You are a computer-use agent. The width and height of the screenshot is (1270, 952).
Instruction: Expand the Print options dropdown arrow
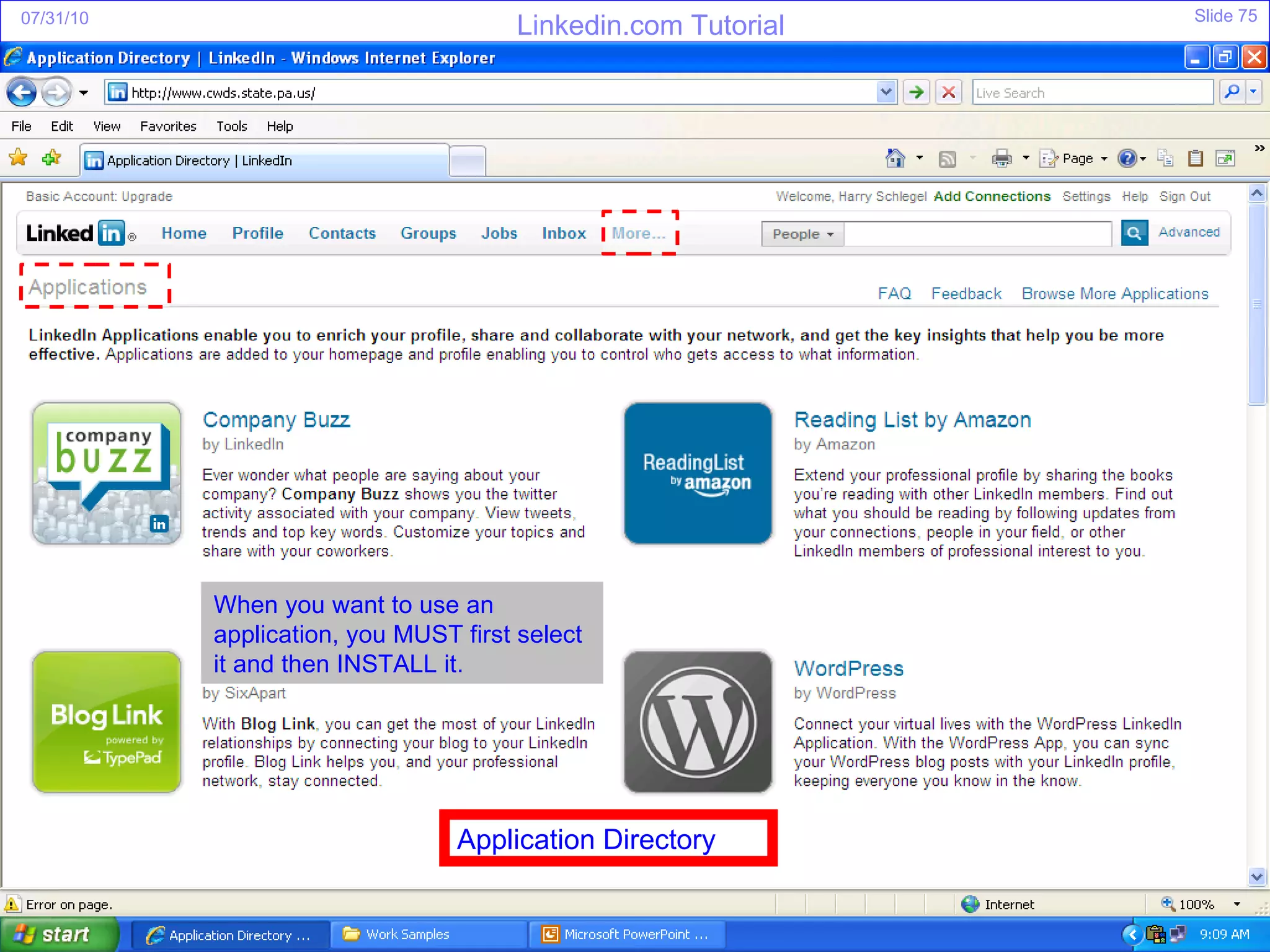tap(1026, 159)
